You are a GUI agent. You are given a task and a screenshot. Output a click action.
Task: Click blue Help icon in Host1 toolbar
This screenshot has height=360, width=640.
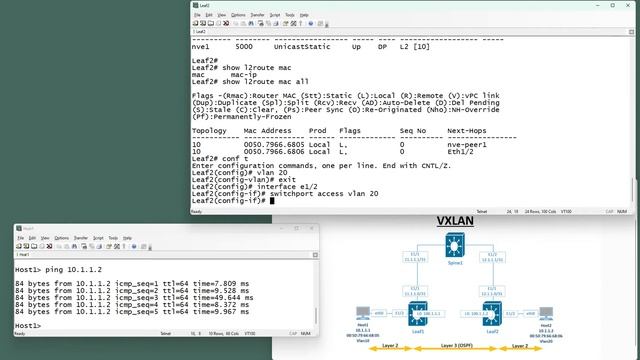134,247
